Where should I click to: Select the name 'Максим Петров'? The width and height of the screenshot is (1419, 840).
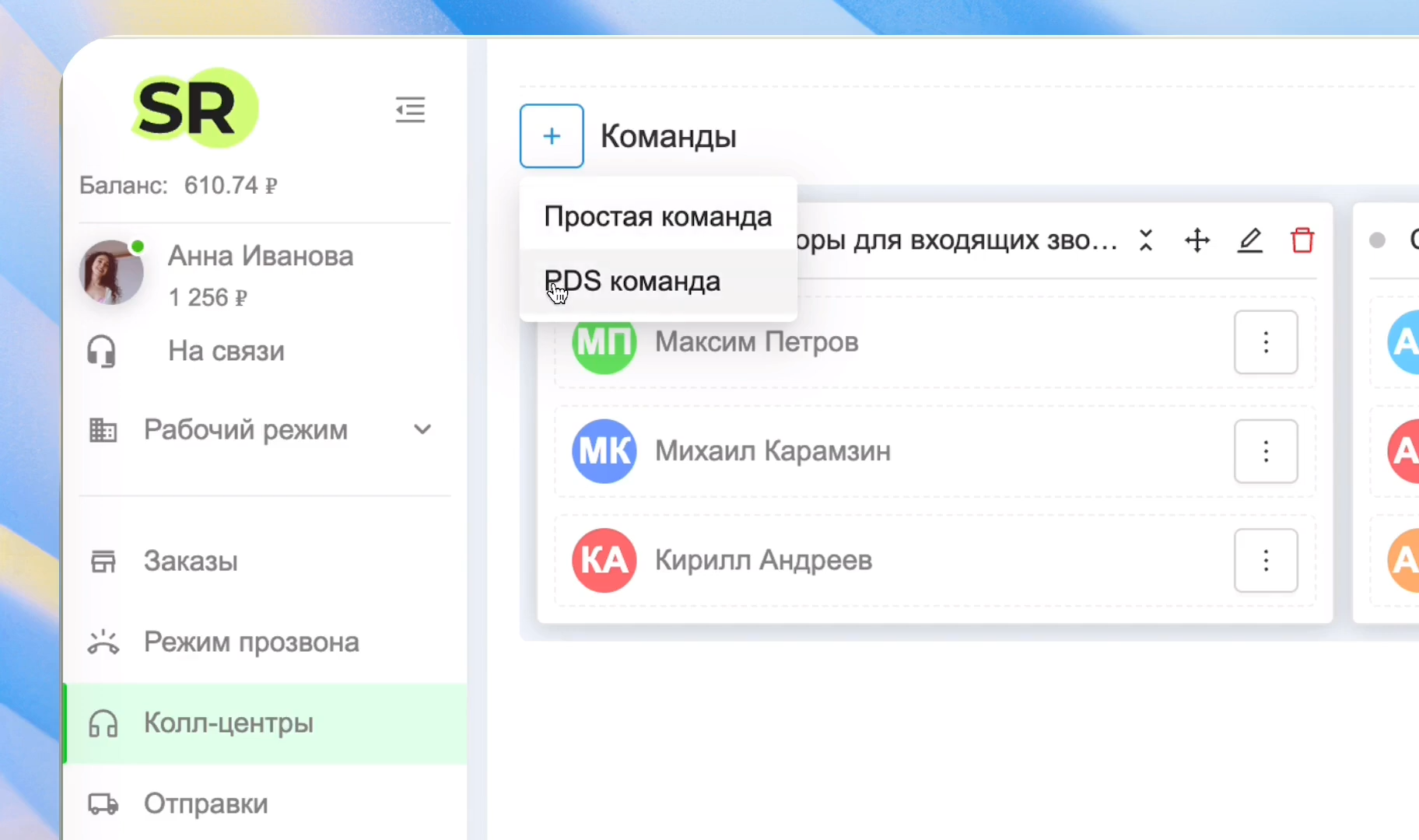(x=757, y=341)
